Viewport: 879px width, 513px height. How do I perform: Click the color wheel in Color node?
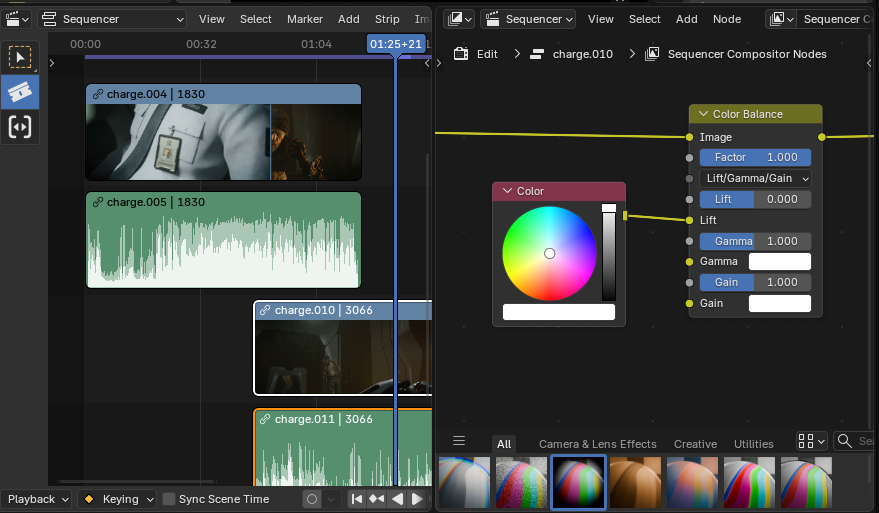coord(549,253)
